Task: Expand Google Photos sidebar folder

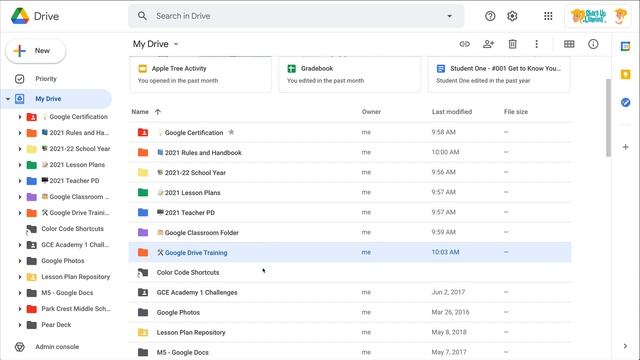Action: point(20,261)
